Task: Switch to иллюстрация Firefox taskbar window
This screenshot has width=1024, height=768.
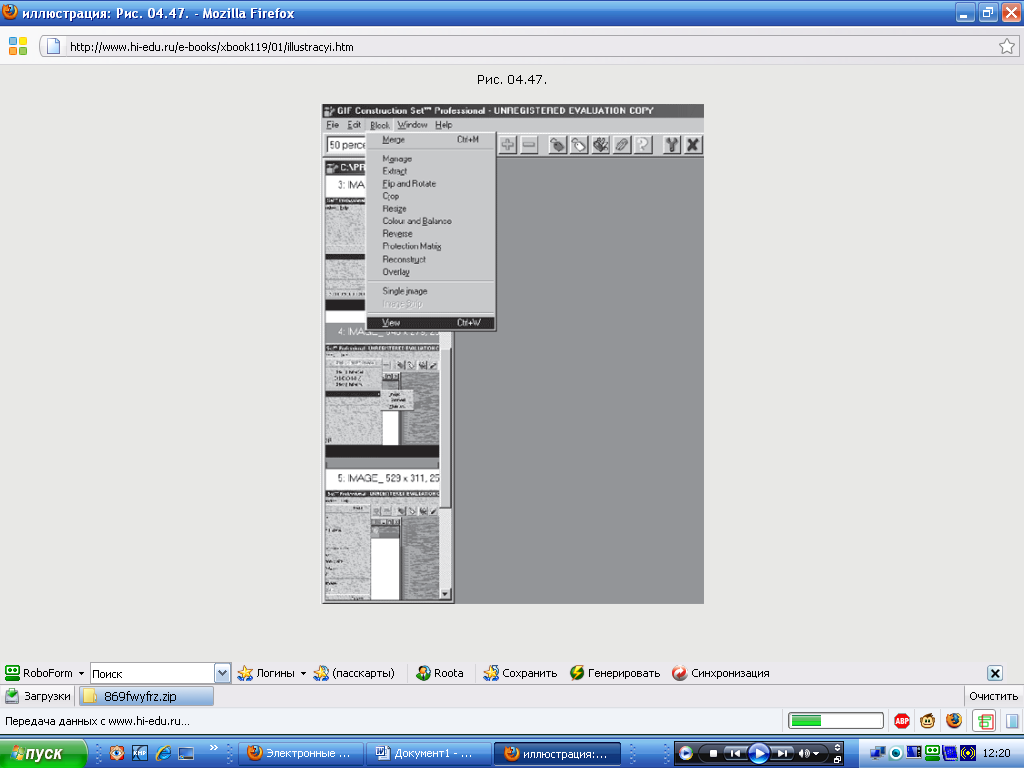Action: [x=556, y=754]
